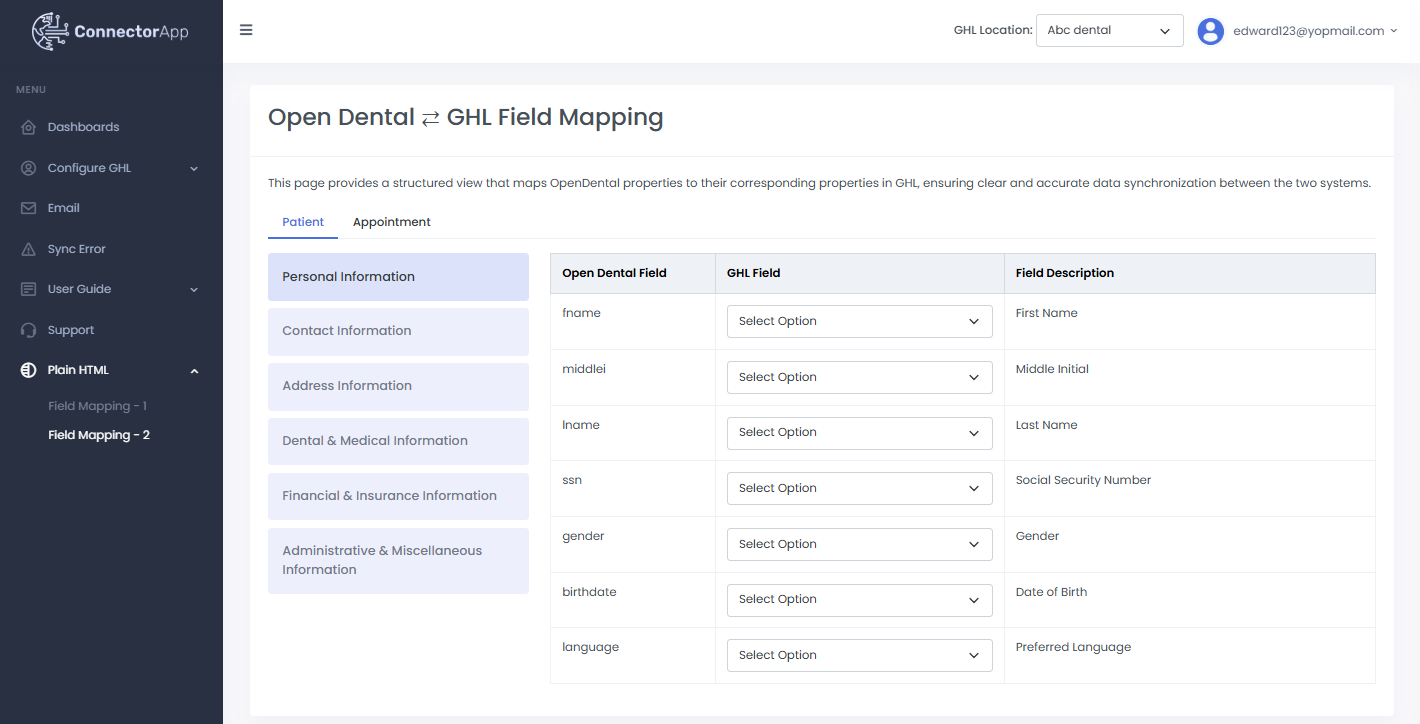Click the ConnectorApp logo
The height and width of the screenshot is (724, 1420).
pos(110,31)
